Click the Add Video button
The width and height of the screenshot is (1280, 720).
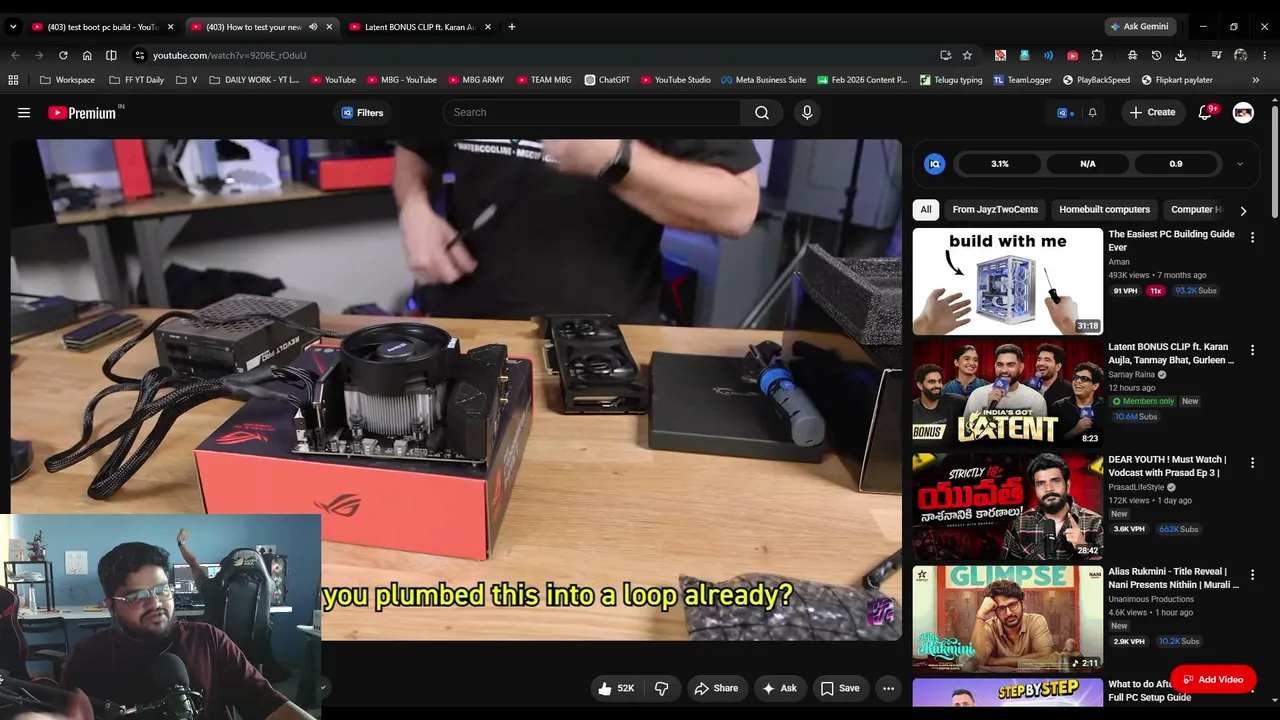[x=1213, y=680]
